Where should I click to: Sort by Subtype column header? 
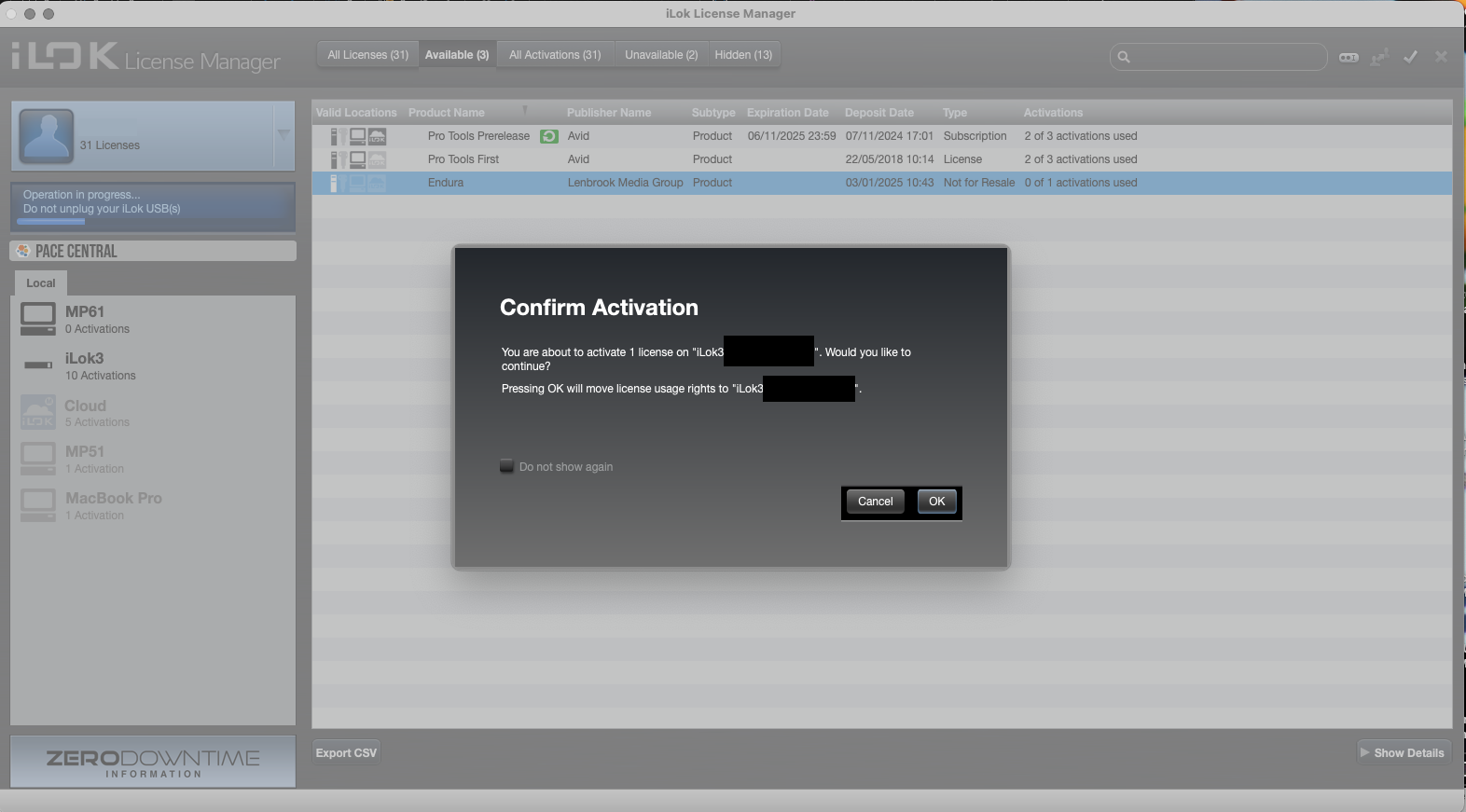(x=713, y=113)
